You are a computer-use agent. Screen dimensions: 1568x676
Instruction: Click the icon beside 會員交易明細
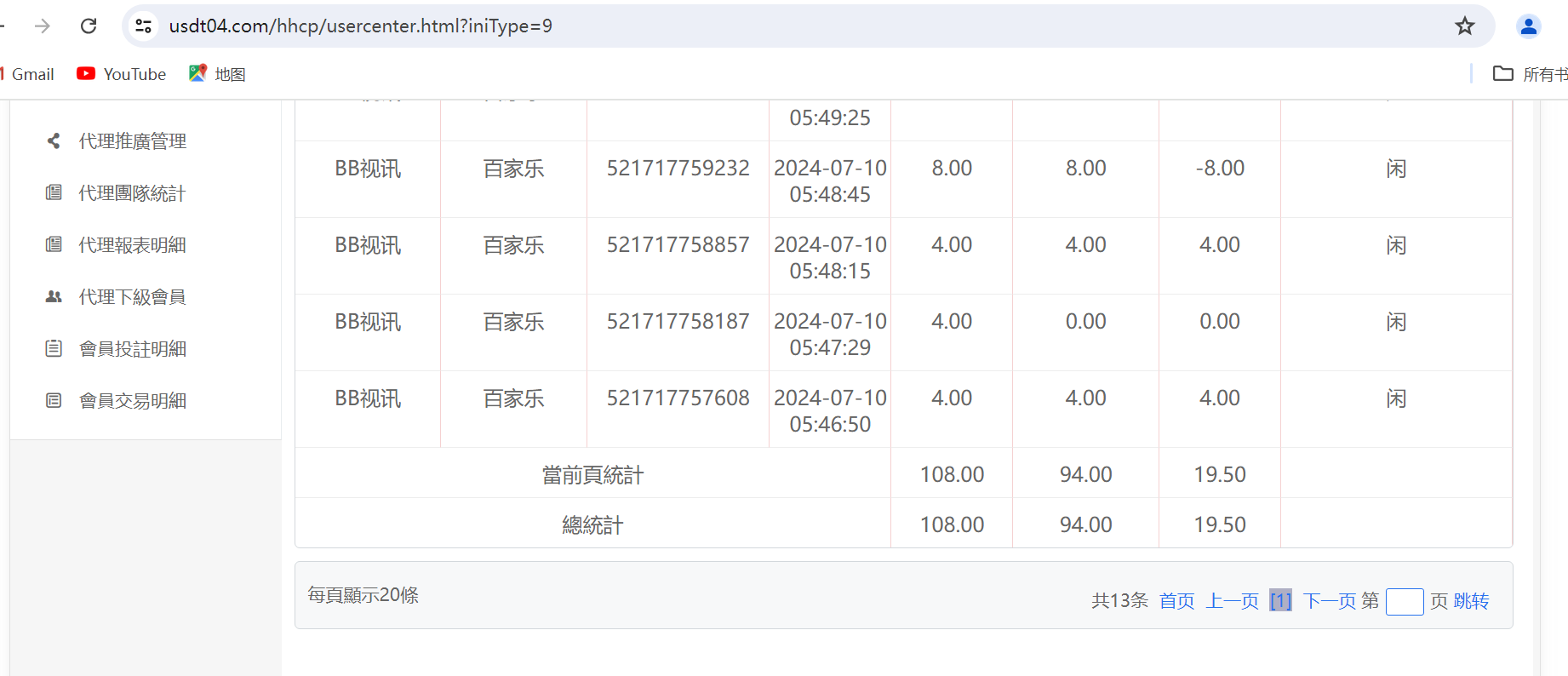pyautogui.click(x=54, y=401)
